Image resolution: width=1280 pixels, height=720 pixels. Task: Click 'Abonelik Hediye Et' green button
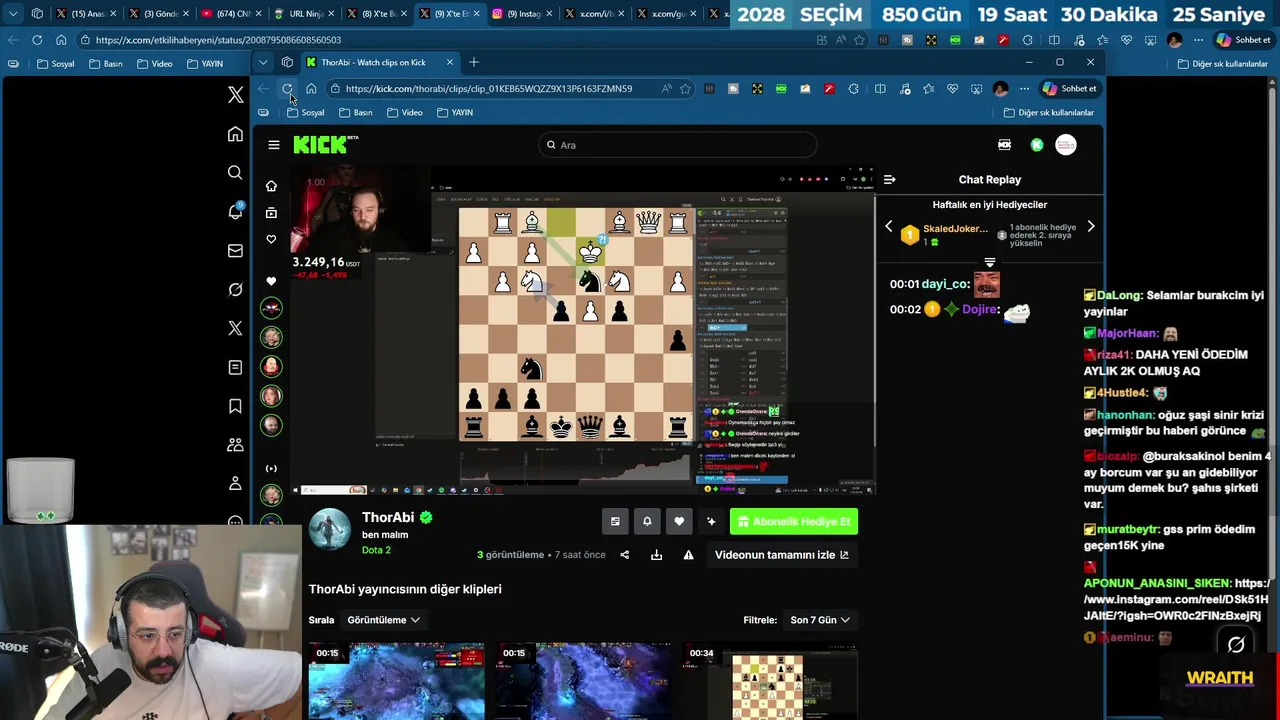(x=794, y=521)
